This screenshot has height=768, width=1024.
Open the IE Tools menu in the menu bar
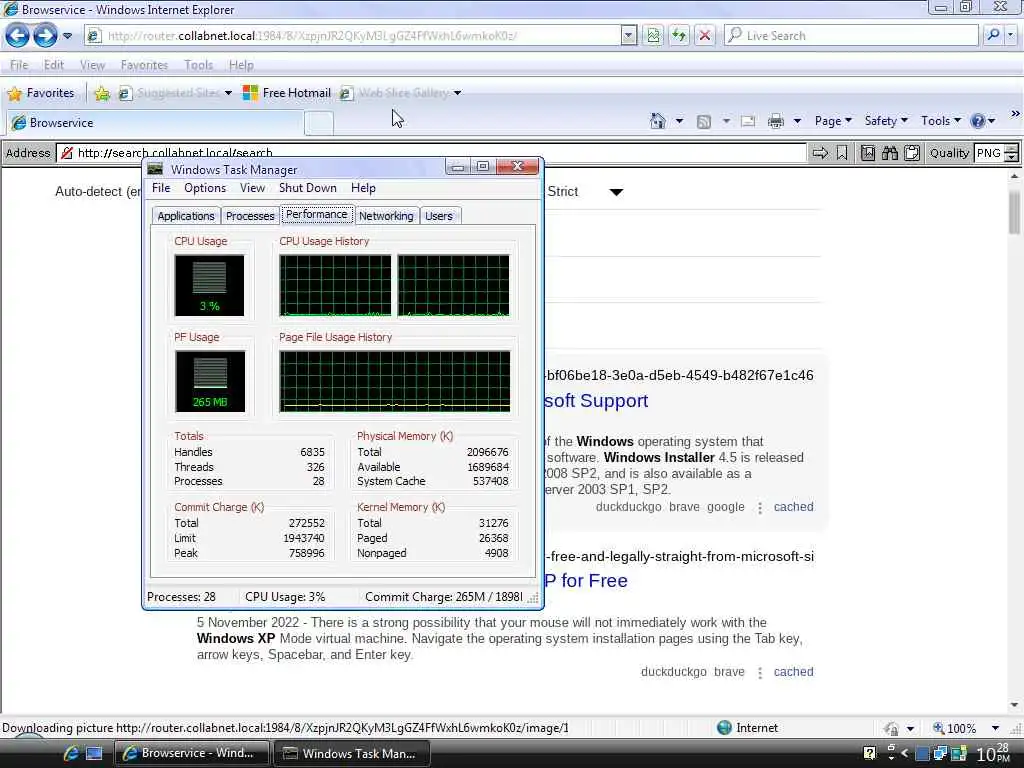199,65
